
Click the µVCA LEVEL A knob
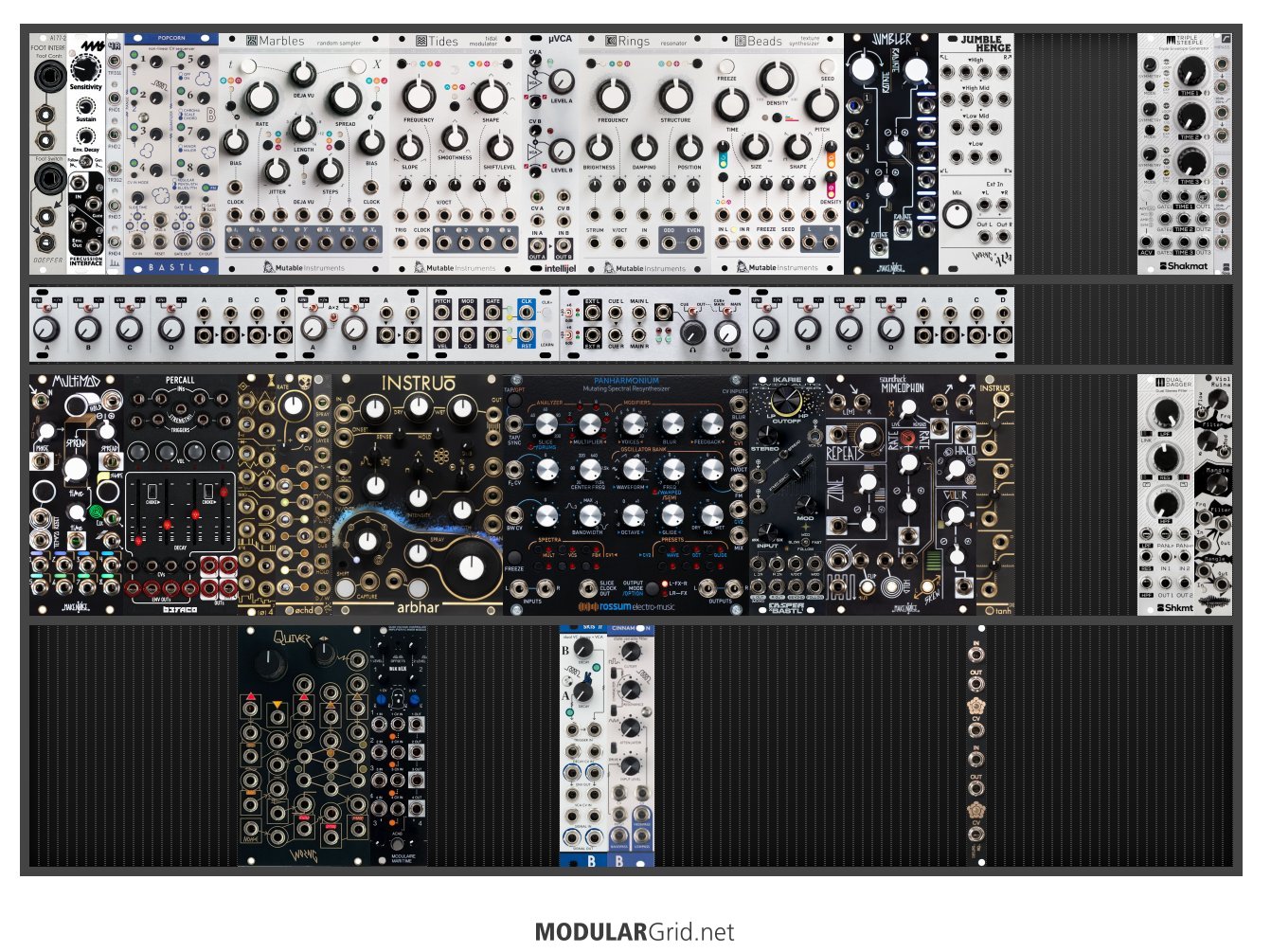(x=561, y=81)
